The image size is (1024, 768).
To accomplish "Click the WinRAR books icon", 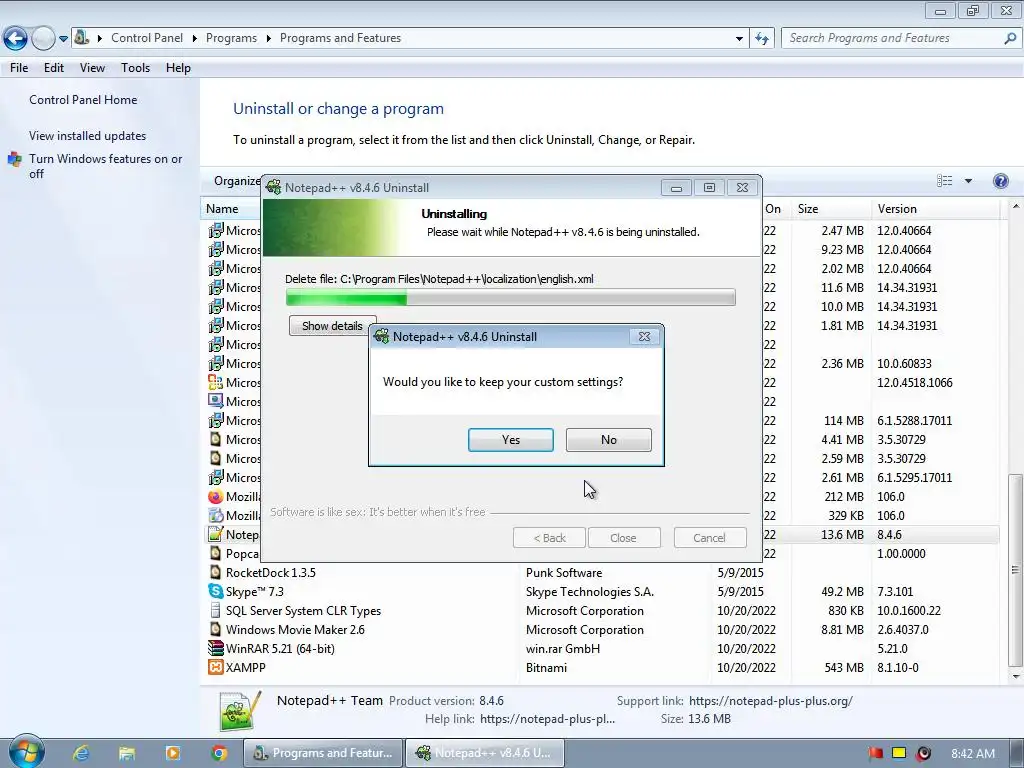I will click(215, 648).
